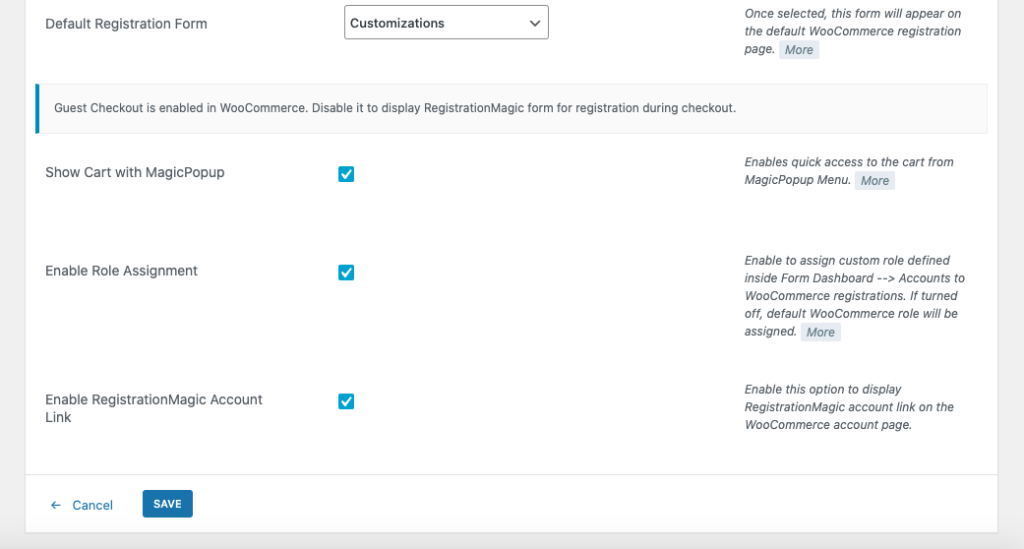Disable RegistrationMagic Account Link checkbox
Image resolution: width=1024 pixels, height=549 pixels.
[346, 401]
